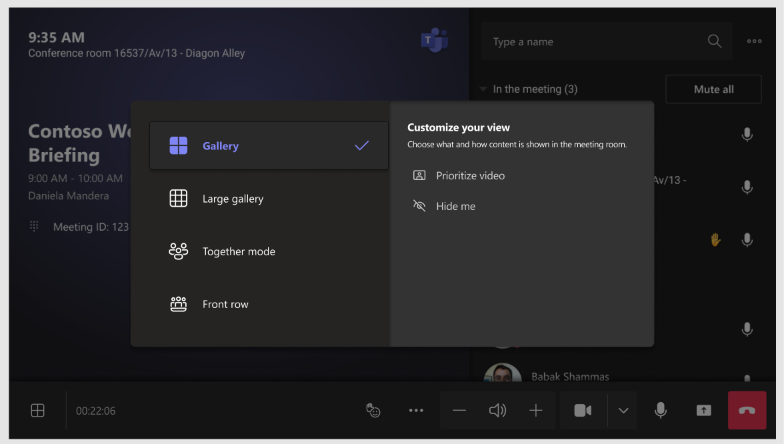
Task: Click the Gallery grid icon in menu
Action: pyautogui.click(x=178, y=146)
